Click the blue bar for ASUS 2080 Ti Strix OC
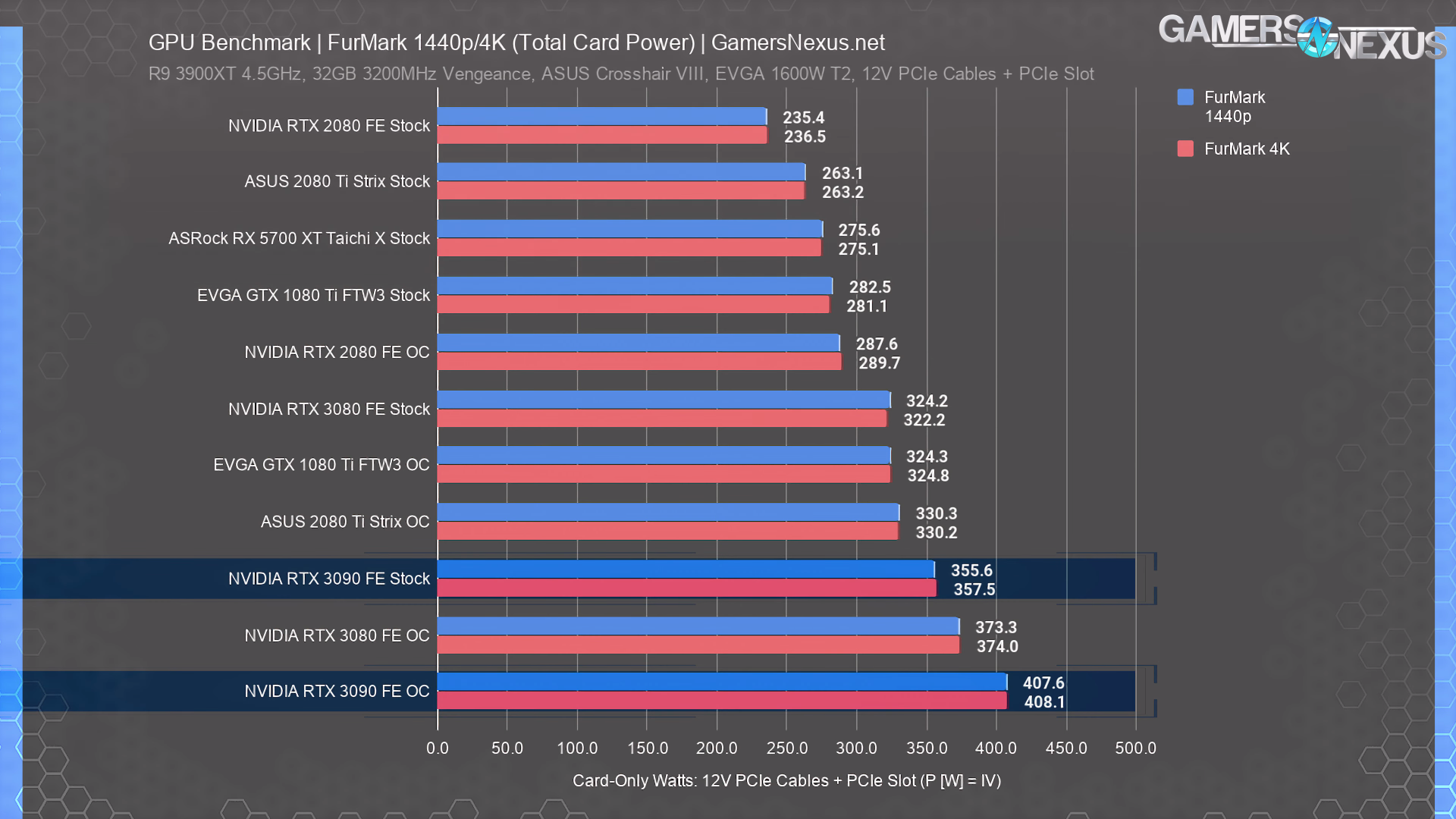 tap(667, 513)
